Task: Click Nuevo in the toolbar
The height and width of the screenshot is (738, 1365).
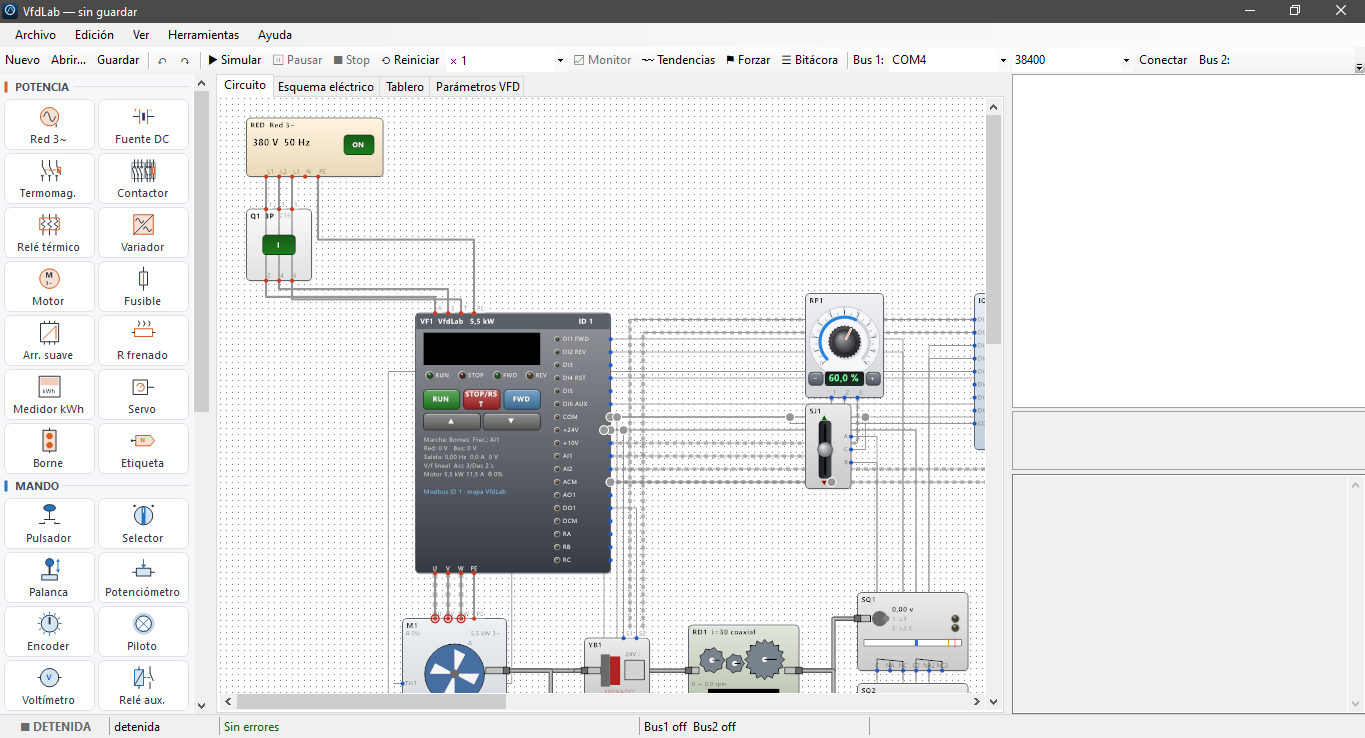Action: [x=23, y=60]
